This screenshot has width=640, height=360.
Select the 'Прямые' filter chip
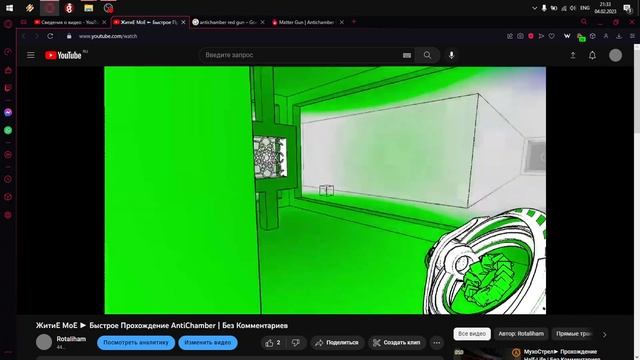coord(573,334)
